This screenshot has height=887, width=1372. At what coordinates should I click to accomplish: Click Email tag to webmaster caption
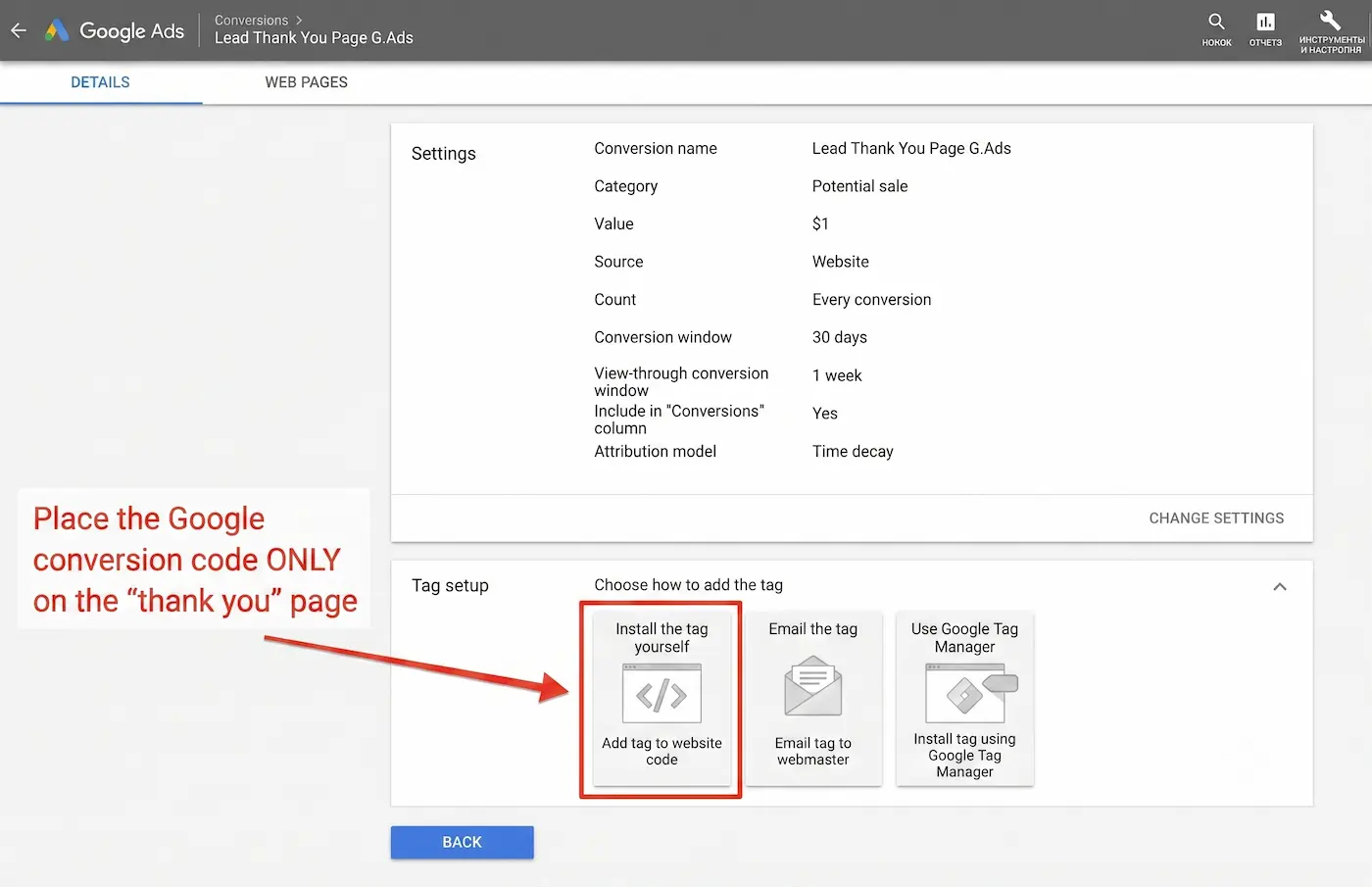tap(813, 751)
